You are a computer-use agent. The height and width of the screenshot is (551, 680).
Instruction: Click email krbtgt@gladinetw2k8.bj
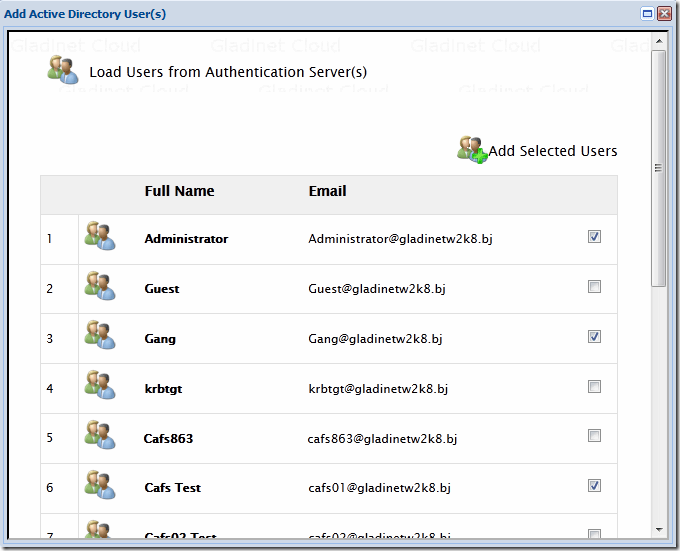click(x=378, y=388)
